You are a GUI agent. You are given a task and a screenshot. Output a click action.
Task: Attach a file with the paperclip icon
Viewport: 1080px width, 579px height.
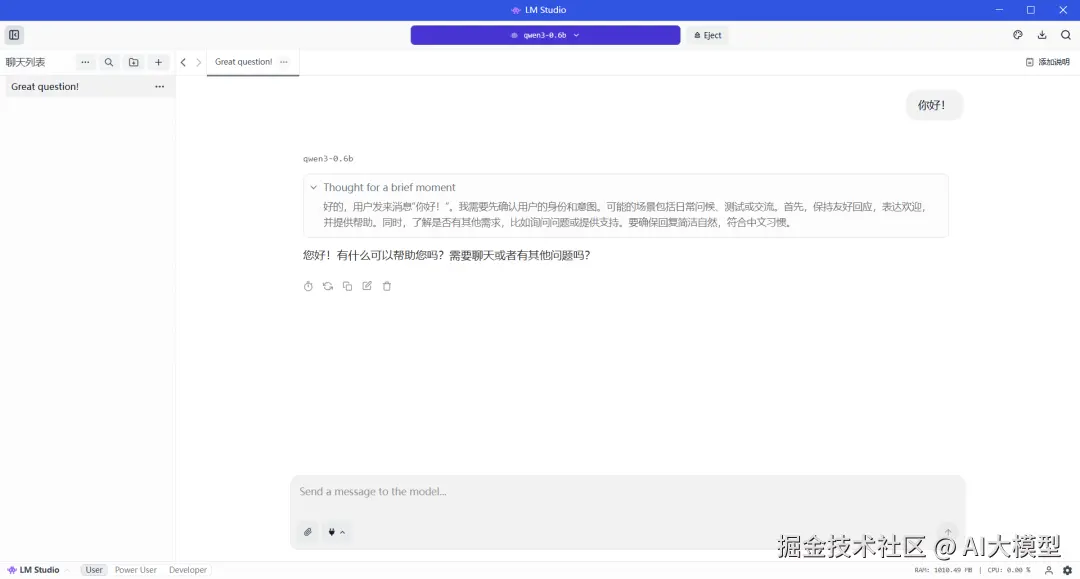308,532
